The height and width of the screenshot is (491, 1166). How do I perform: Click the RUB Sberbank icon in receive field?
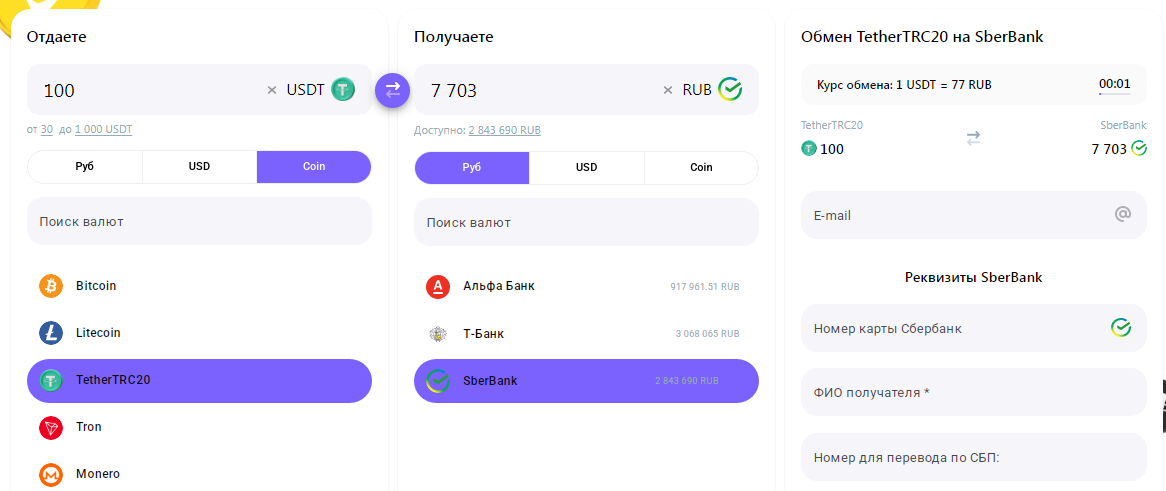pos(729,89)
